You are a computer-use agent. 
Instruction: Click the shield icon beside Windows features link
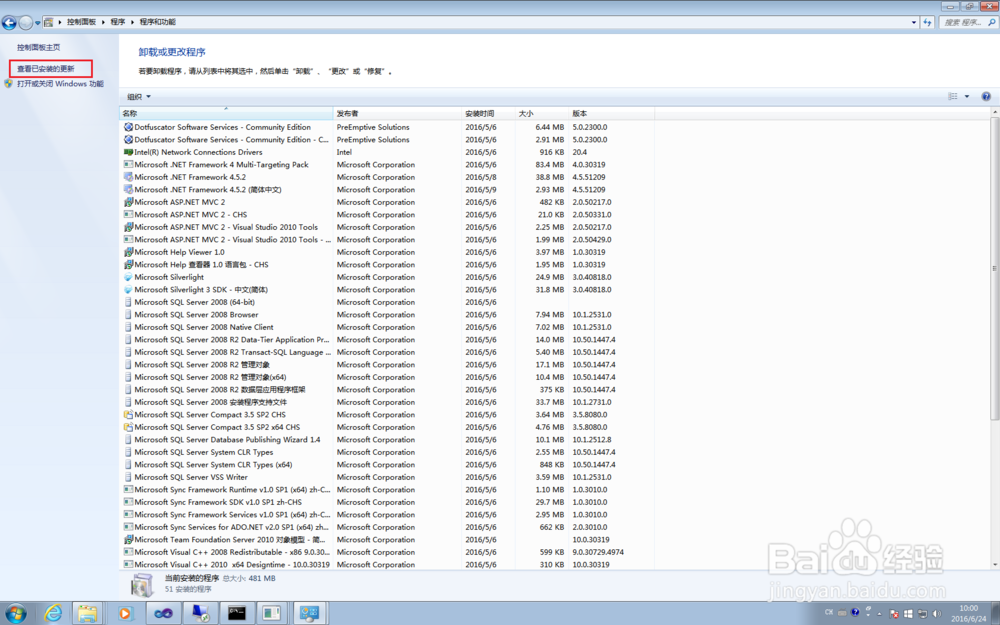click(8, 84)
